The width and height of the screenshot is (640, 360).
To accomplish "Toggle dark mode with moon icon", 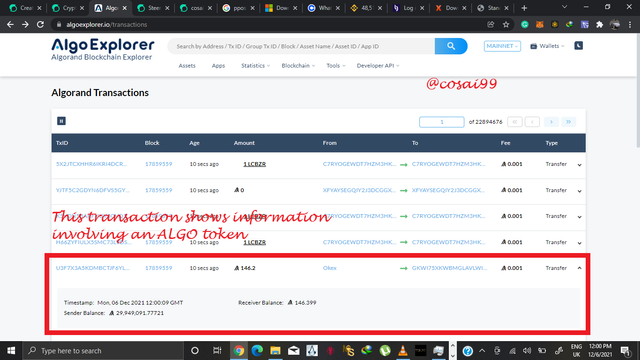I will [x=578, y=46].
